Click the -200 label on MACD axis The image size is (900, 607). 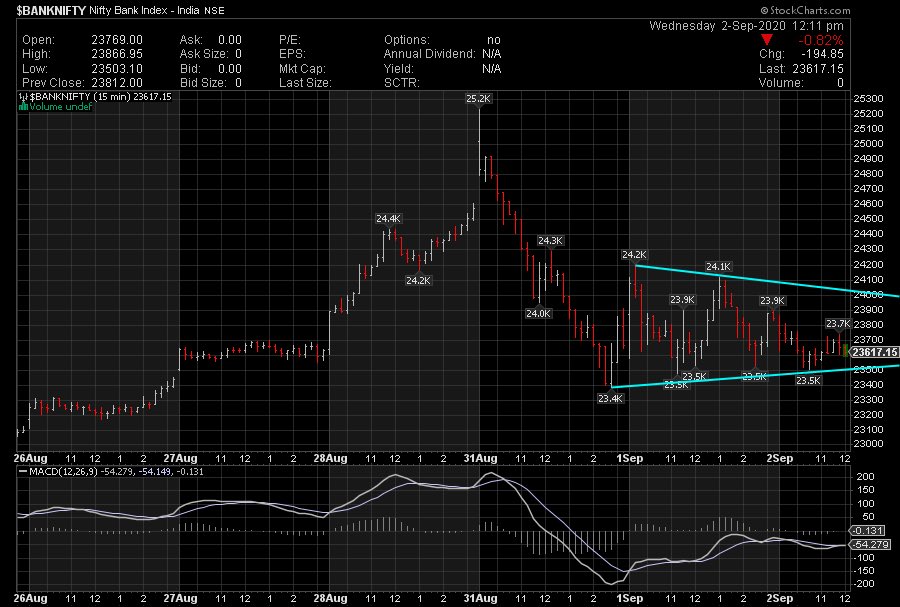pos(863,583)
